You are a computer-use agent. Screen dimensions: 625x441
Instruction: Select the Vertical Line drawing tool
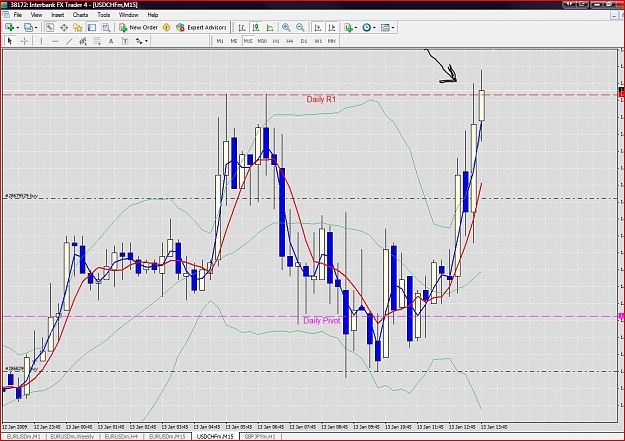[41, 41]
